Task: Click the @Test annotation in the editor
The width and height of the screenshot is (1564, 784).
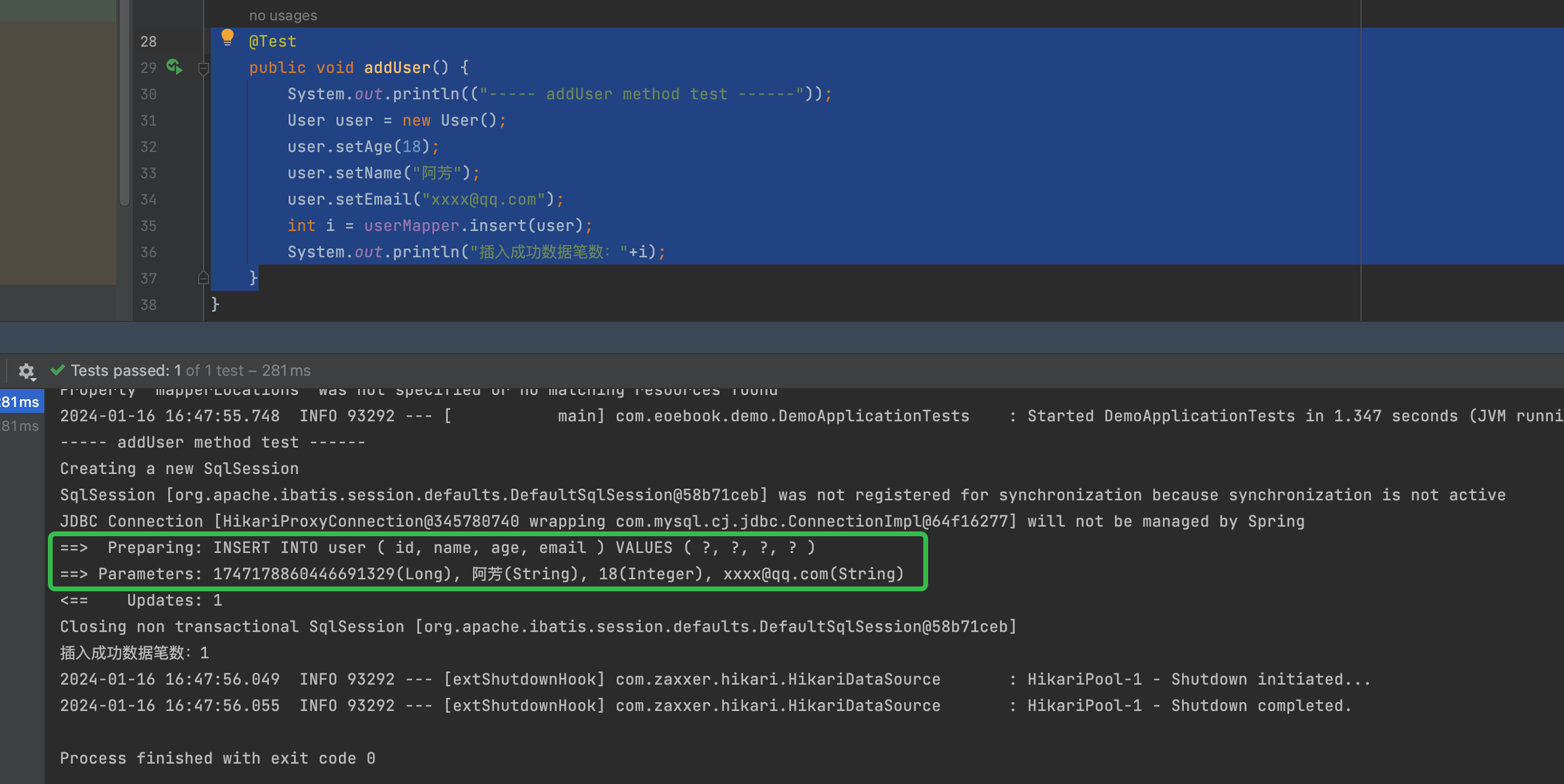Action: (272, 41)
